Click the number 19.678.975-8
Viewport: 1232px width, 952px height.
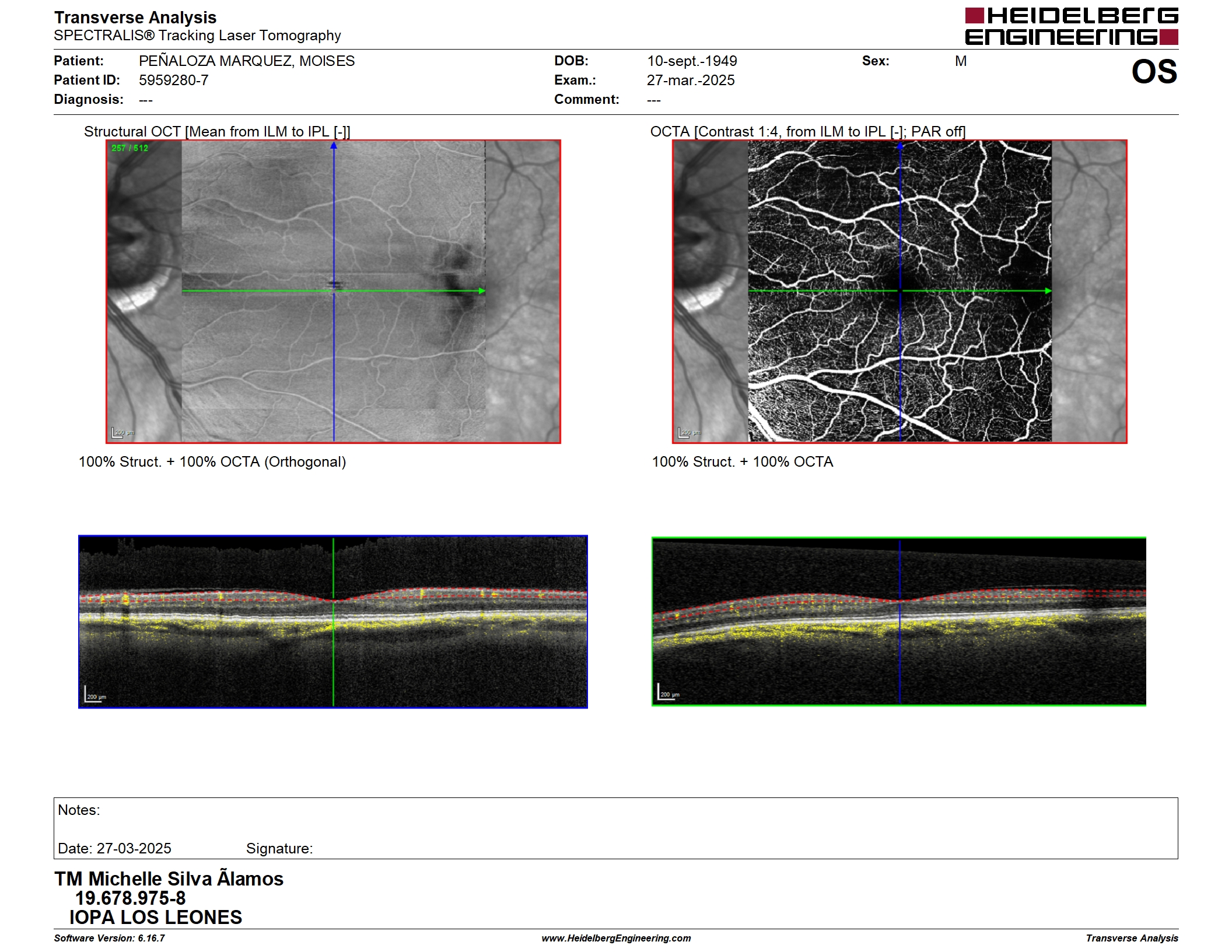[131, 898]
